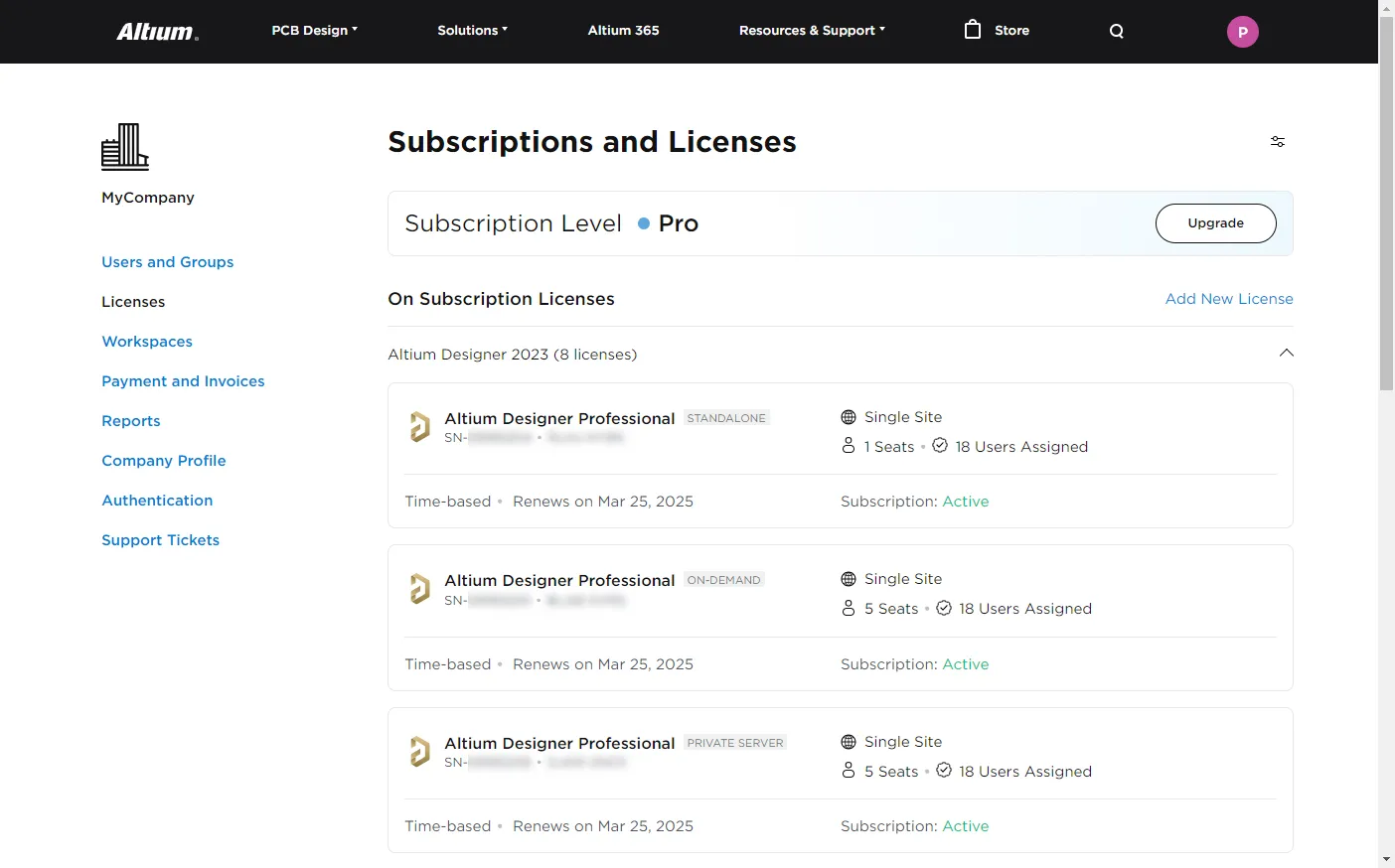Click 'Altium Designer 2023 (8 licenses)' heading
The height and width of the screenshot is (868, 1395).
[513, 355]
